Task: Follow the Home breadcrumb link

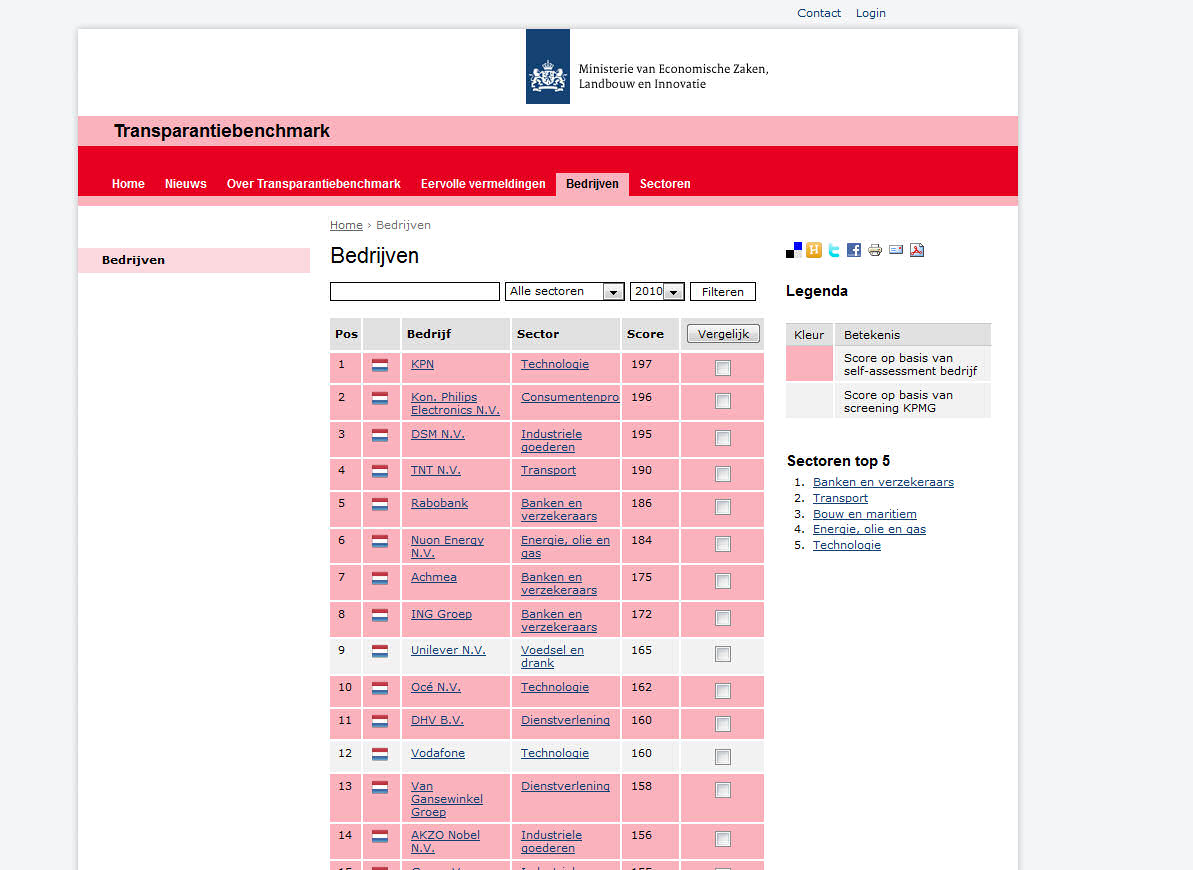Action: coord(346,225)
